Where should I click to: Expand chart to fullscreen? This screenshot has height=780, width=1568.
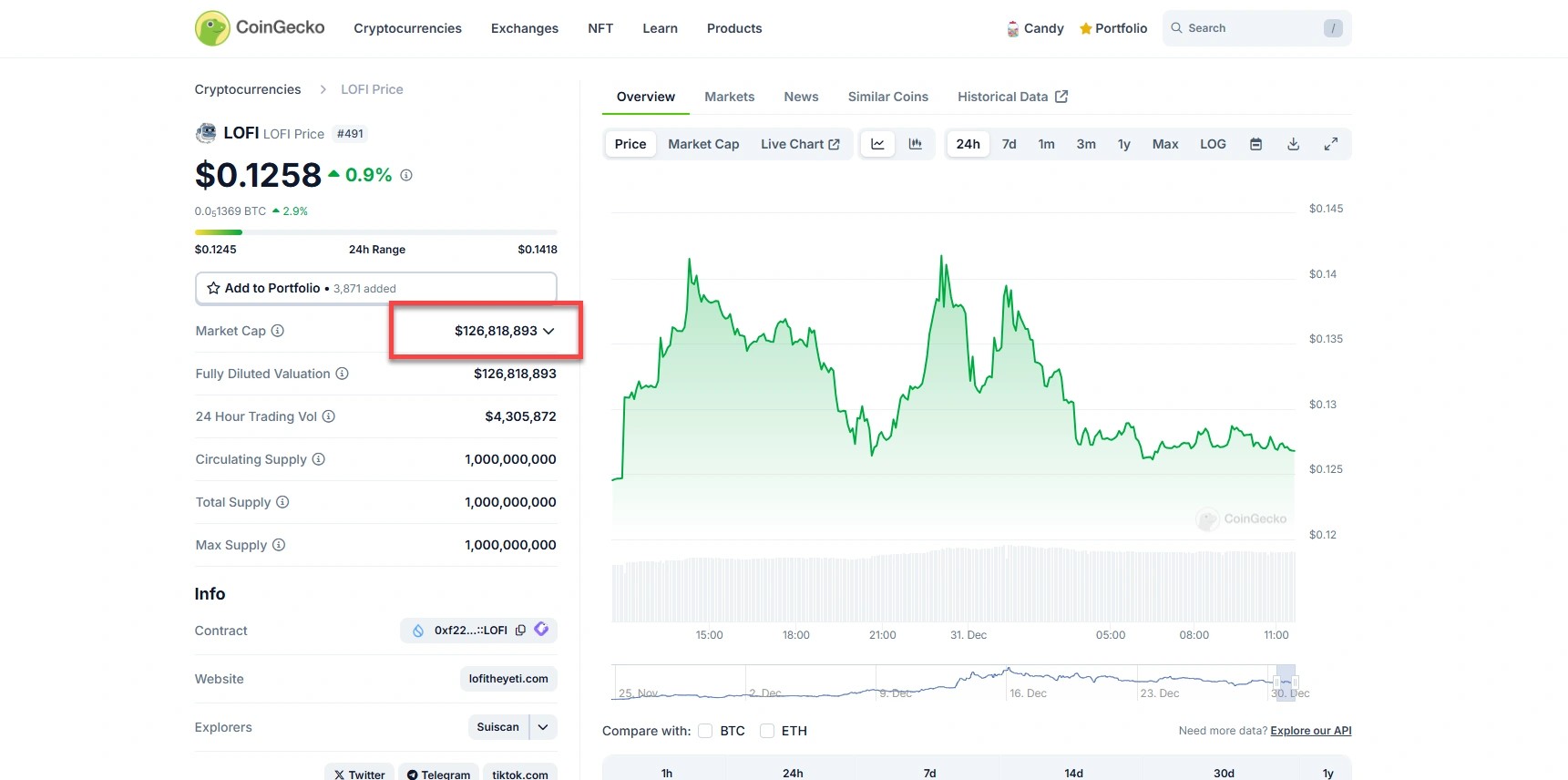click(1330, 144)
